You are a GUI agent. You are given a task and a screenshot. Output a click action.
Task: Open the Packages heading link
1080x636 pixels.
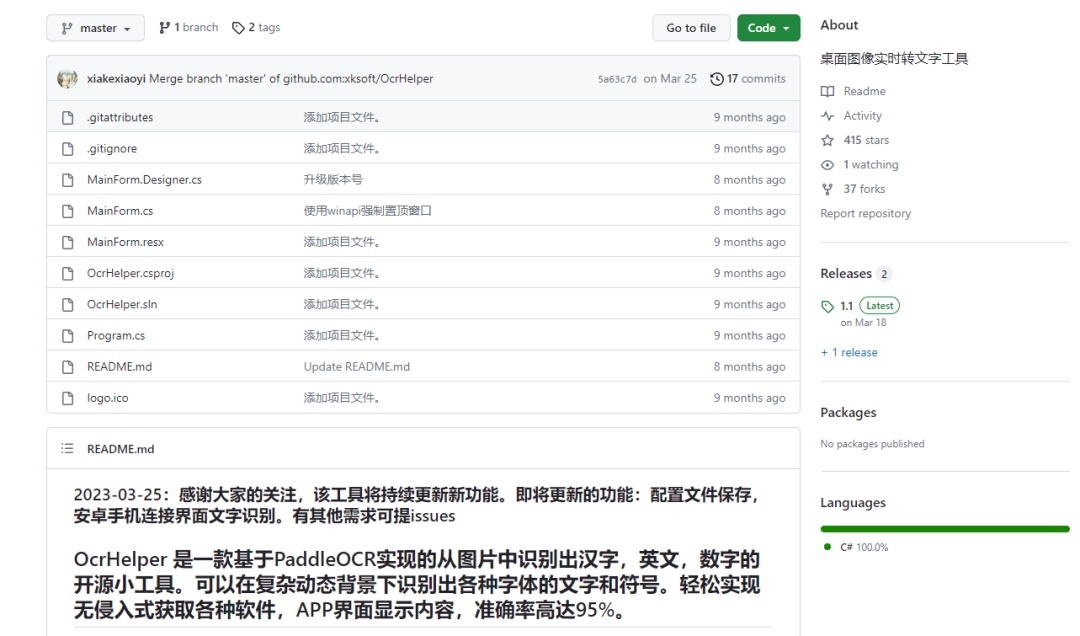tap(848, 413)
